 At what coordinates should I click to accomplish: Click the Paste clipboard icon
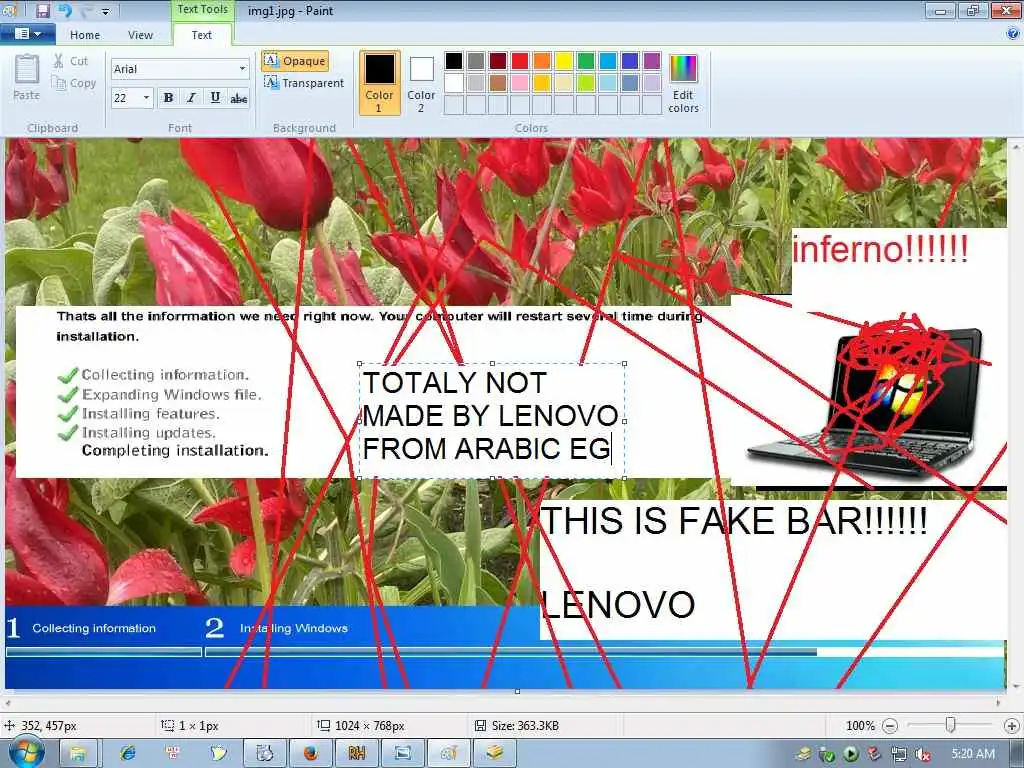click(27, 69)
